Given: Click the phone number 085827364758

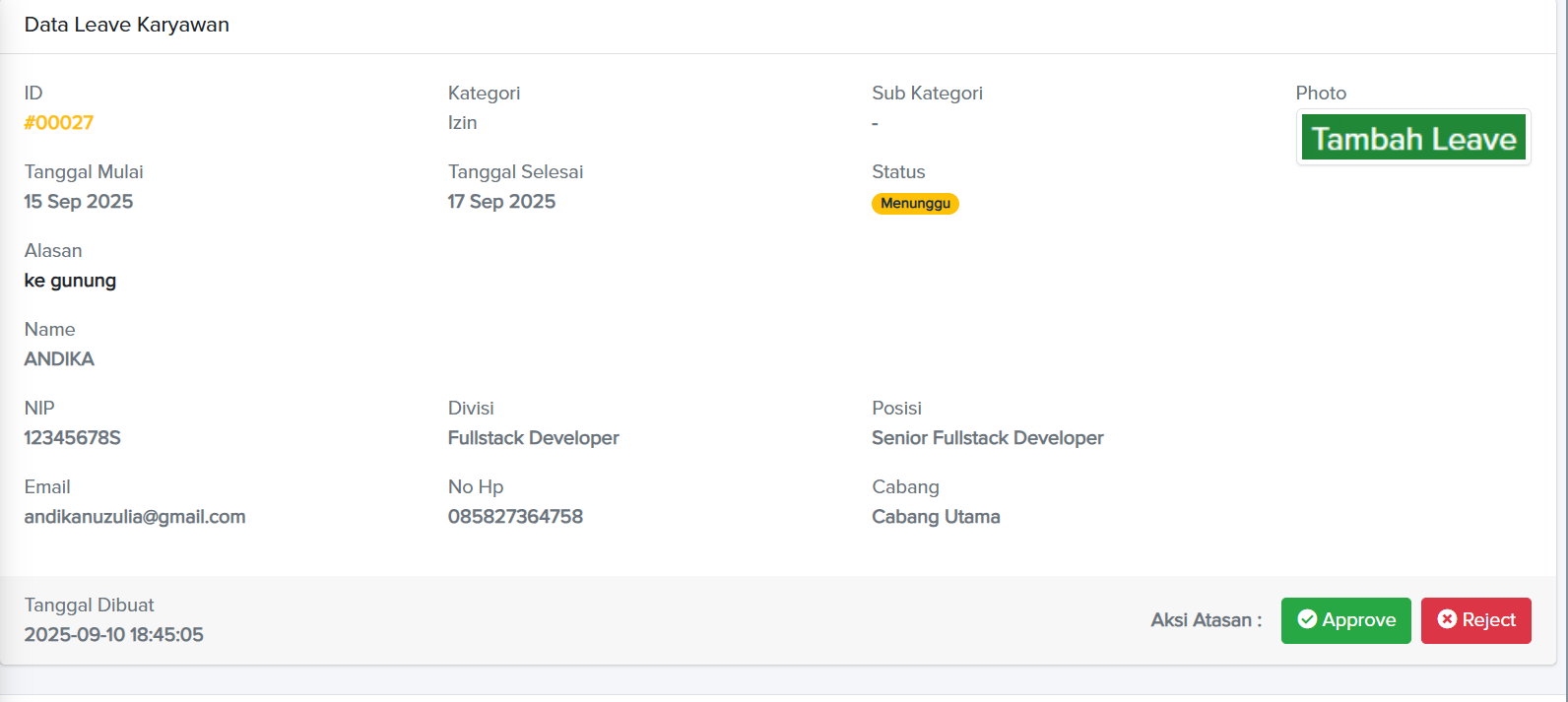Looking at the screenshot, I should pyautogui.click(x=515, y=517).
